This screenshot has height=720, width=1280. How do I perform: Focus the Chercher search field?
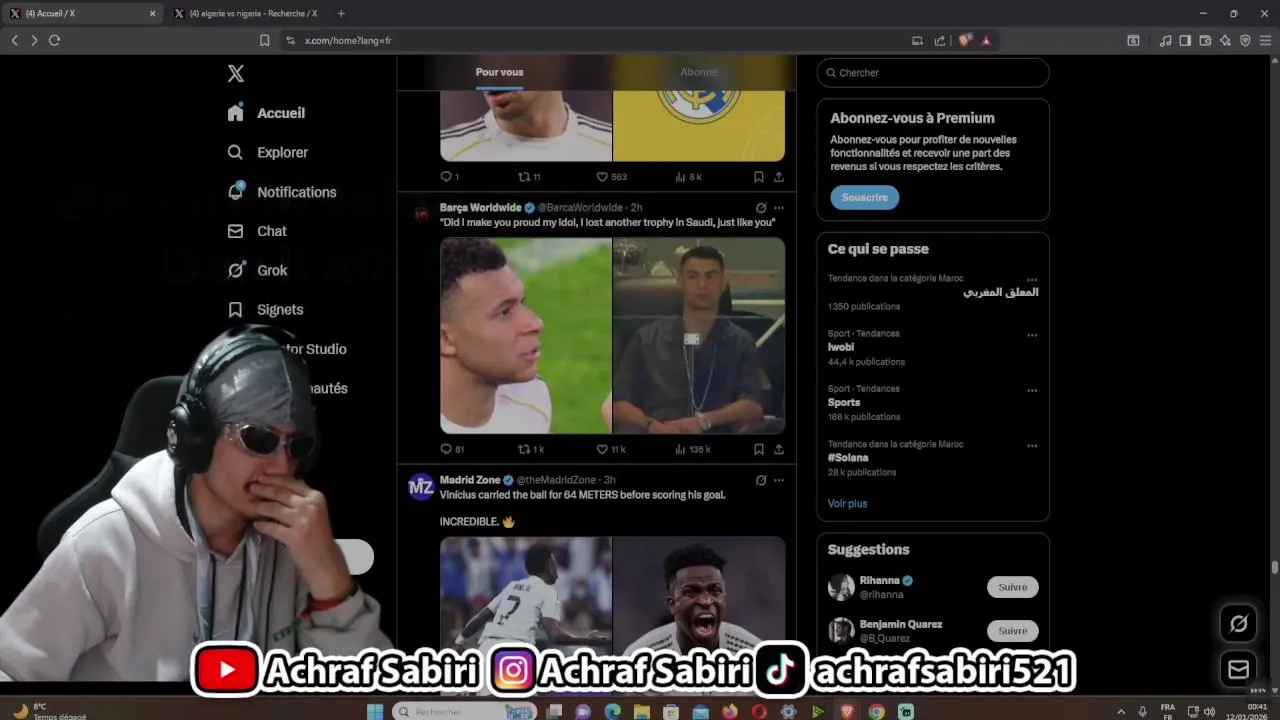tap(933, 73)
